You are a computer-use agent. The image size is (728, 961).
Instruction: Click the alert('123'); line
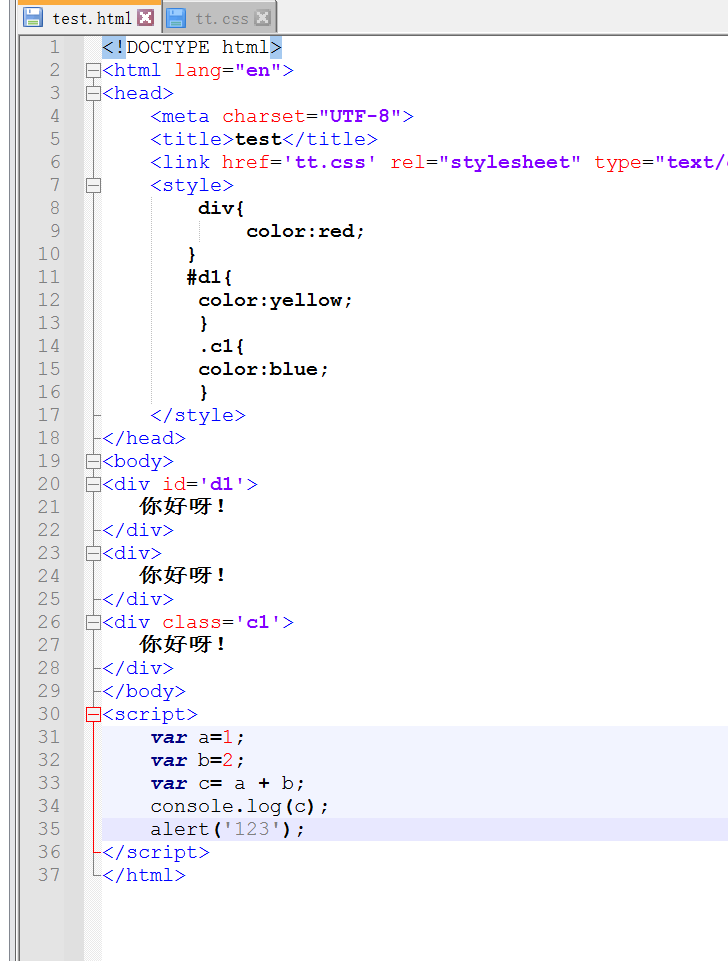[227, 829]
